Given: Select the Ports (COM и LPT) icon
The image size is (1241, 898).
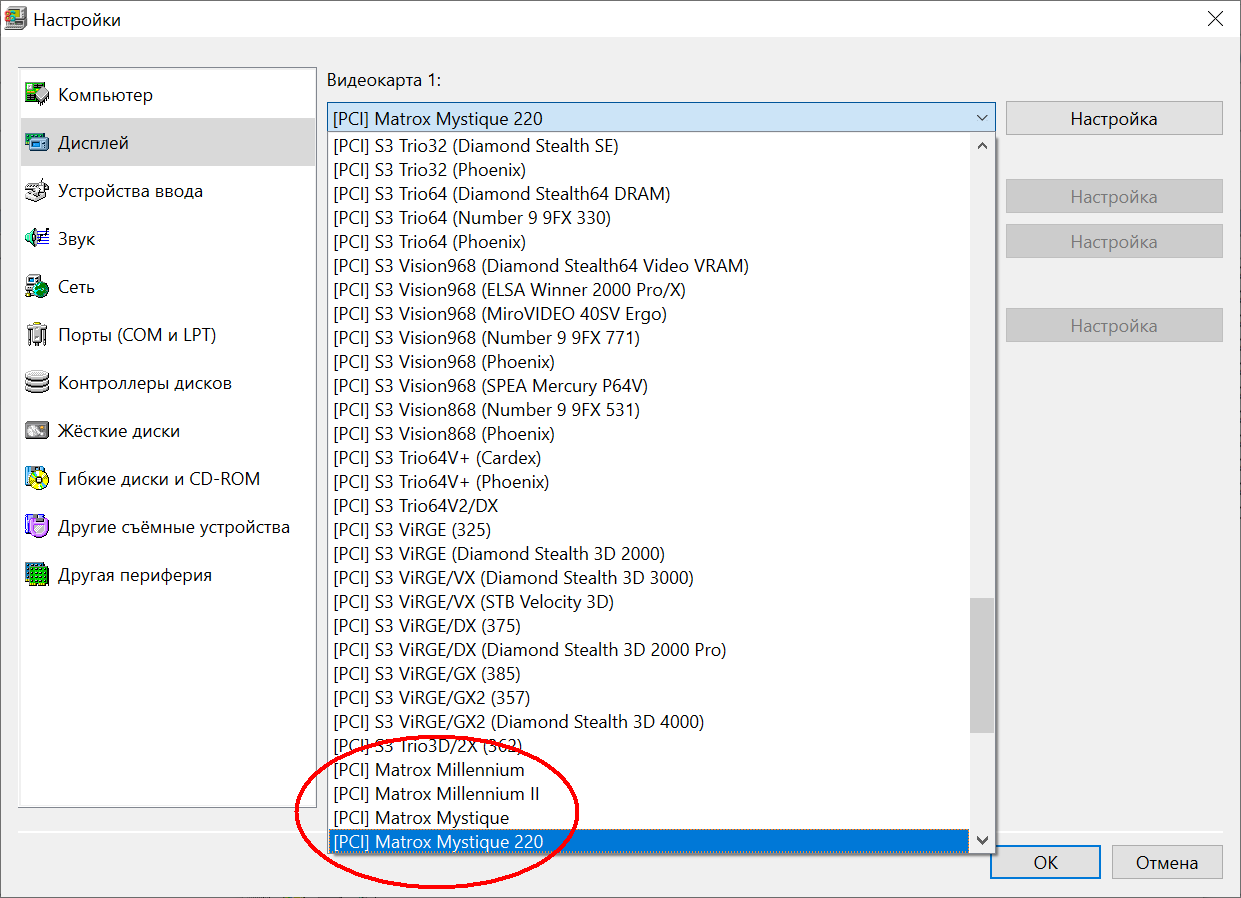Looking at the screenshot, I should [37, 335].
